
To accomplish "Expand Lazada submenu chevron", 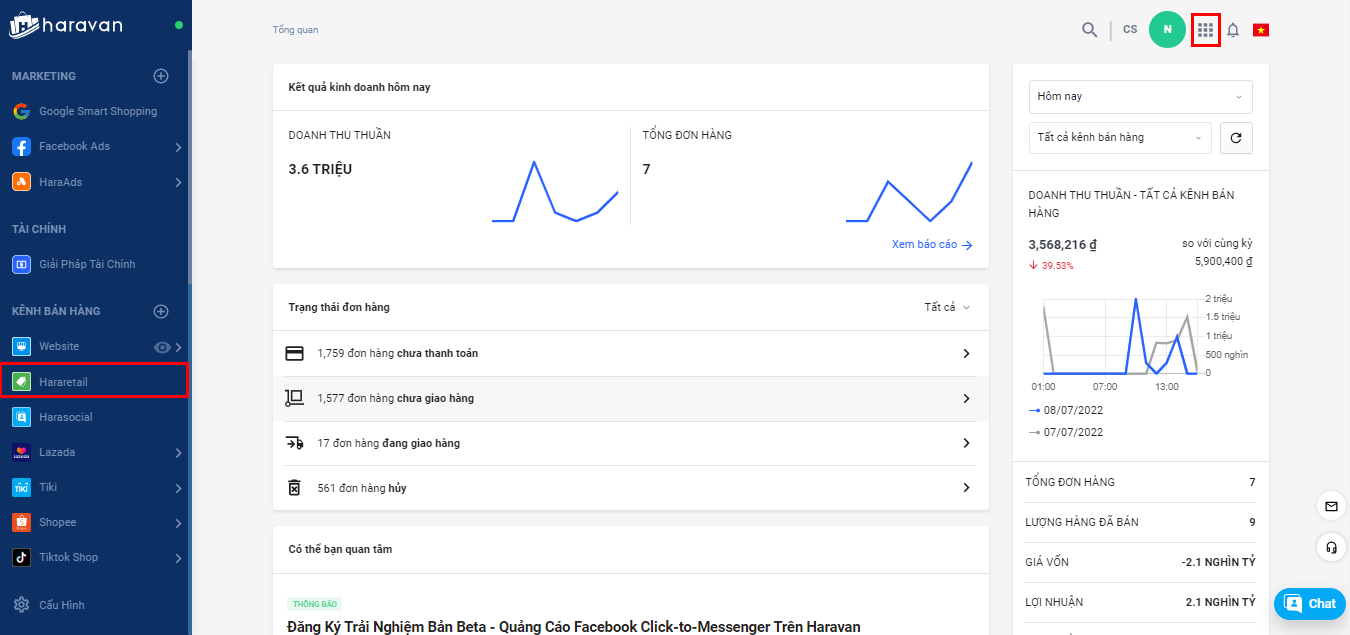I will 178,453.
